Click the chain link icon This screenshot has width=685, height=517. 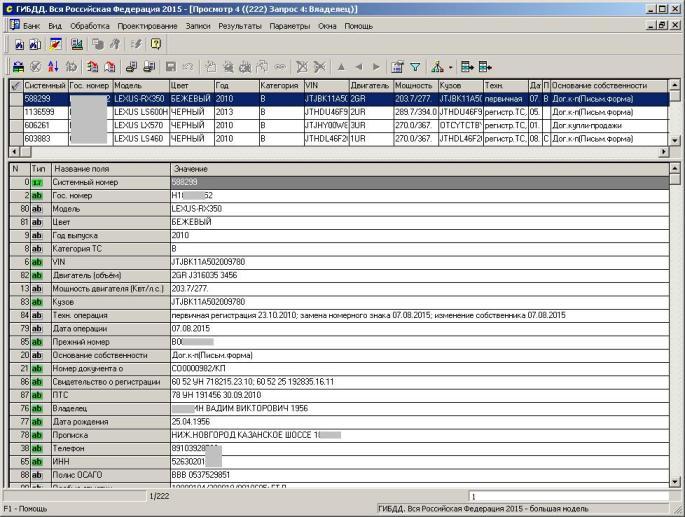click(280, 67)
